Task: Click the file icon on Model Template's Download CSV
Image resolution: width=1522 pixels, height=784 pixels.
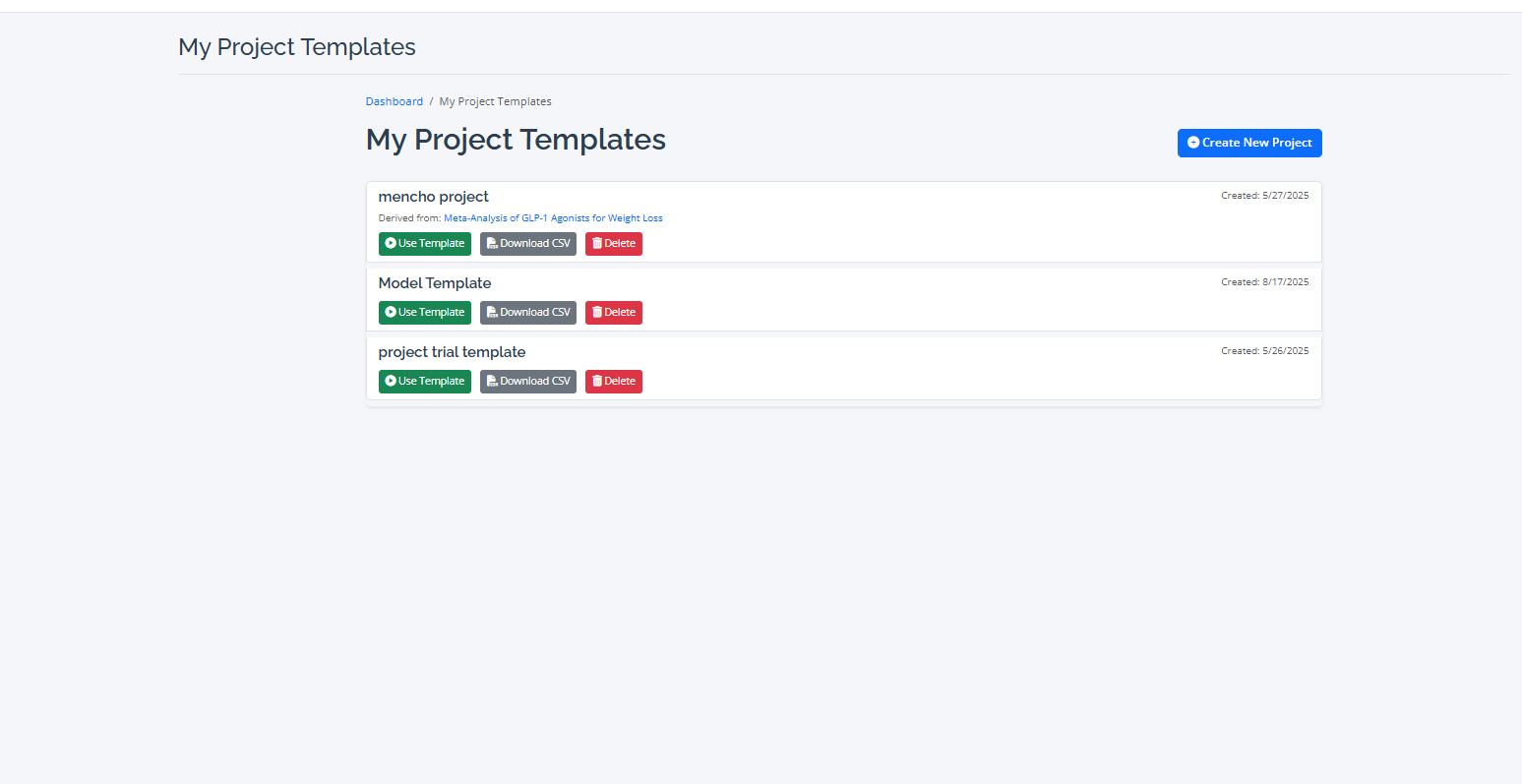Action: pyautogui.click(x=492, y=313)
